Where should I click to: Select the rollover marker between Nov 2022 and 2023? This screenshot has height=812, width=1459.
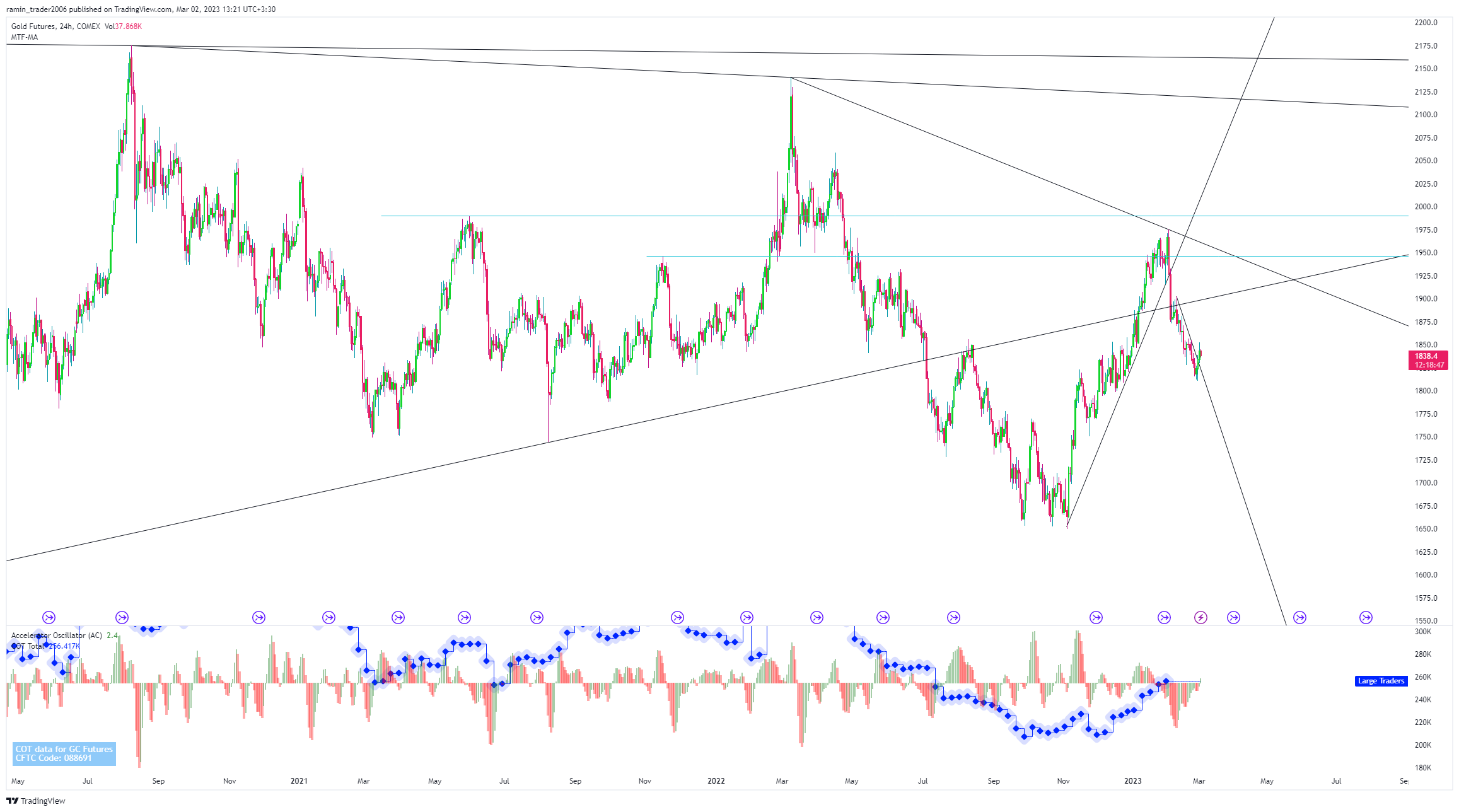[1096, 617]
